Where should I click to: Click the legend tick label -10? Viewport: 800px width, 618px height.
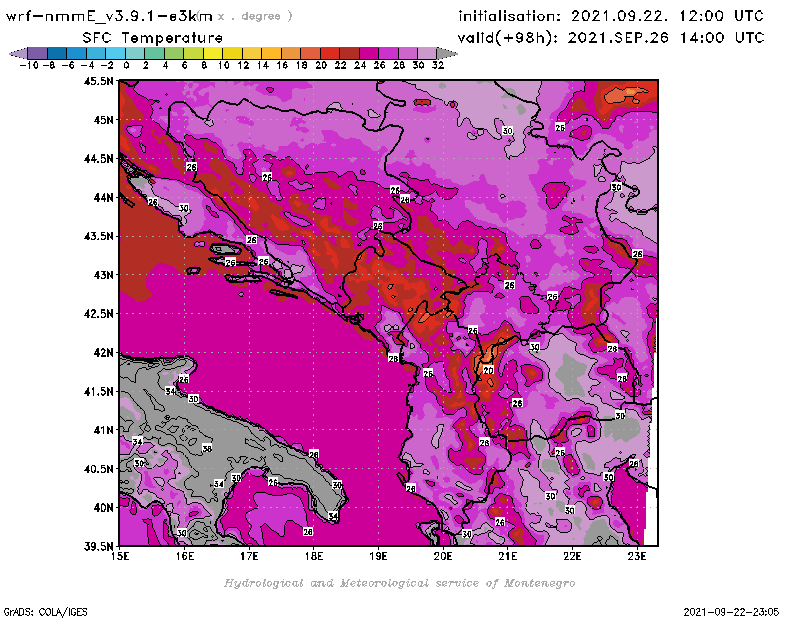click(29, 65)
